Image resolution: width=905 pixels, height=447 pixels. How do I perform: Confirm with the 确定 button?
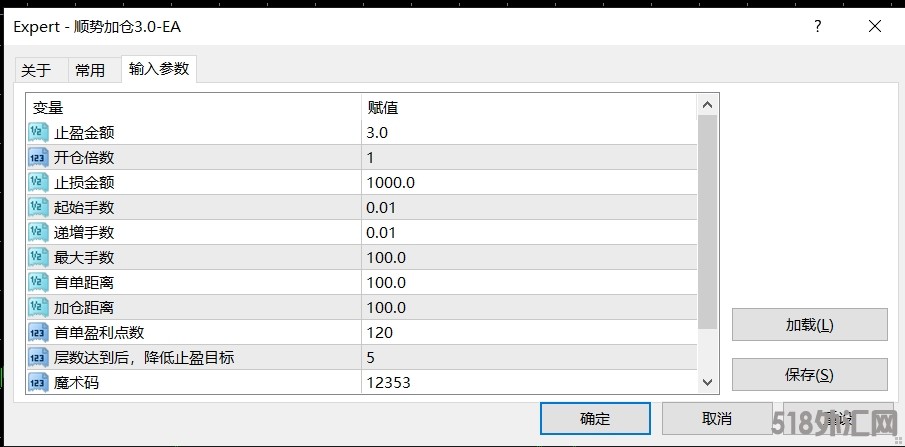(x=594, y=418)
